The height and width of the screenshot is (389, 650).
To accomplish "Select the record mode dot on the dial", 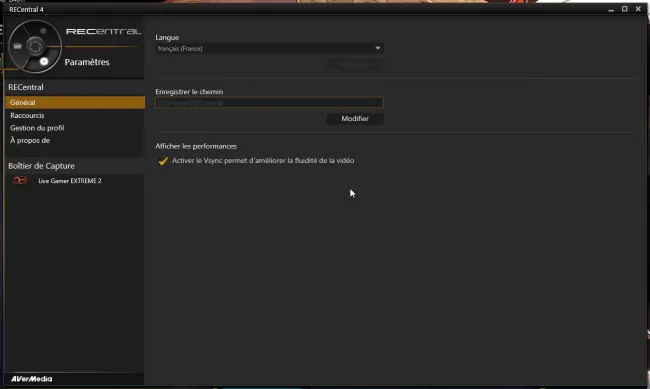I will click(43, 31).
